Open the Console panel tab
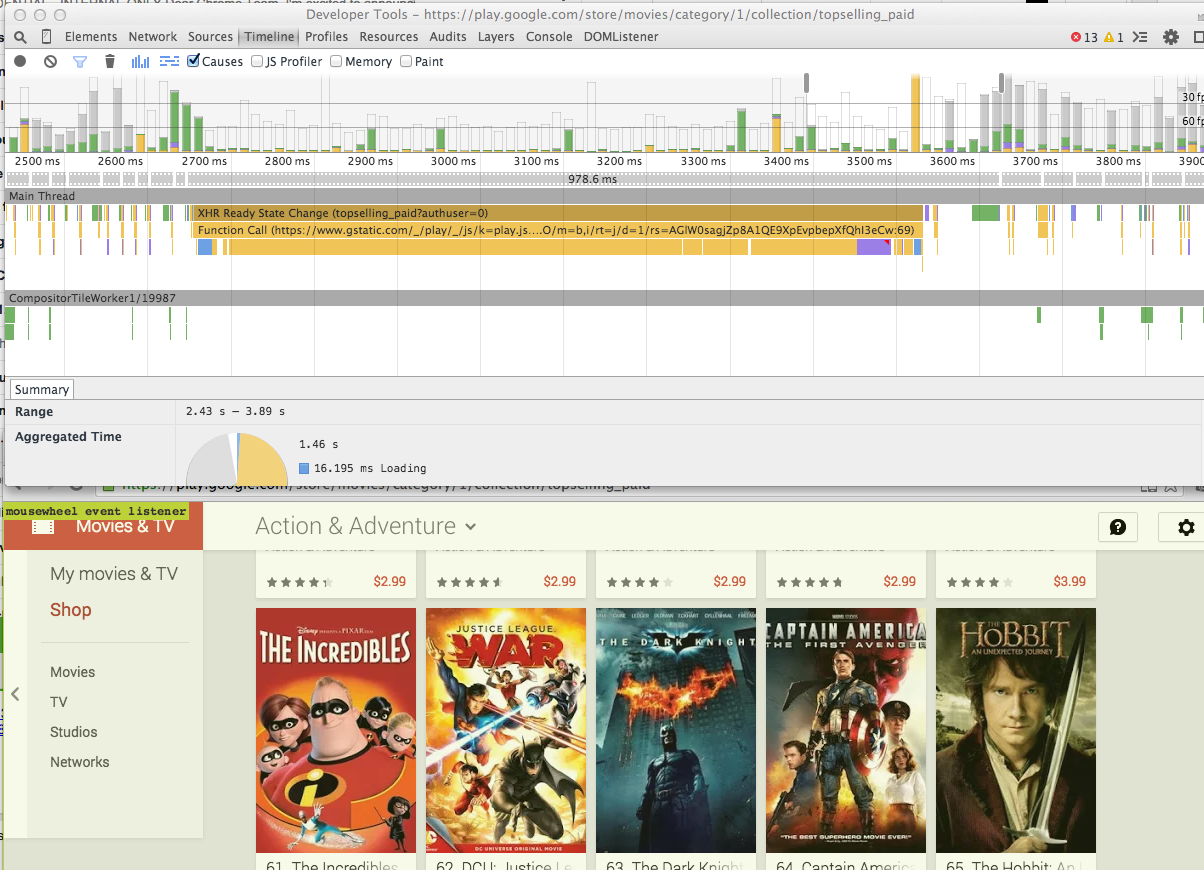 point(549,37)
